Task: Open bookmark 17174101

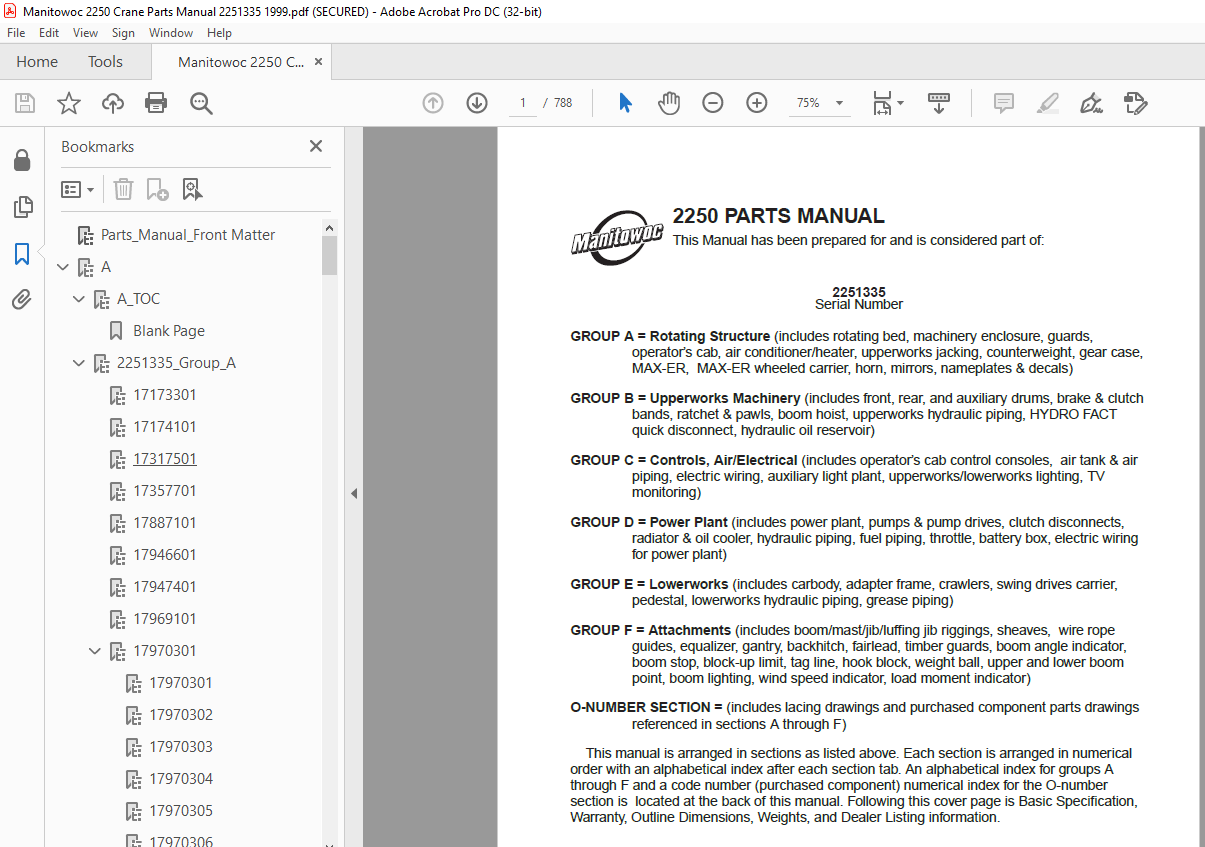Action: pos(165,427)
